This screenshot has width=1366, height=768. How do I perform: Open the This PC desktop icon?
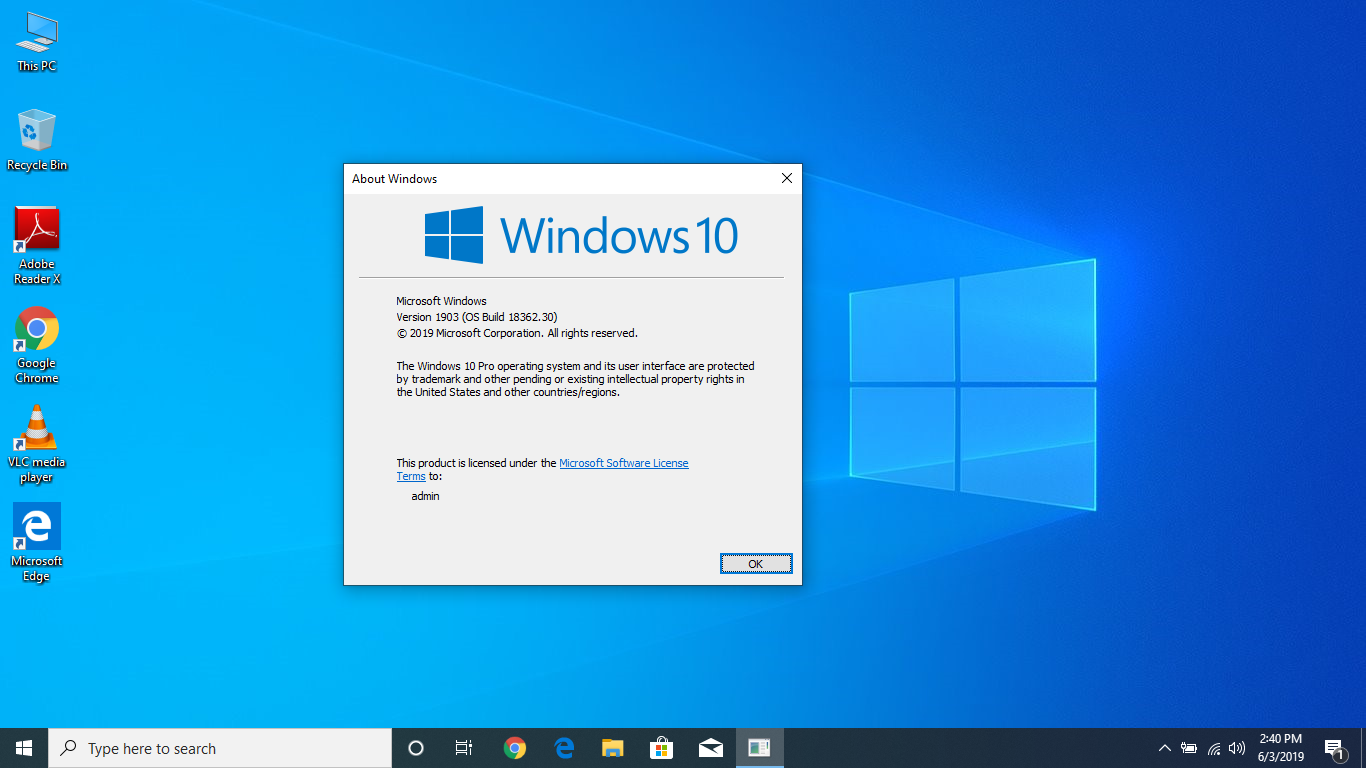click(37, 42)
